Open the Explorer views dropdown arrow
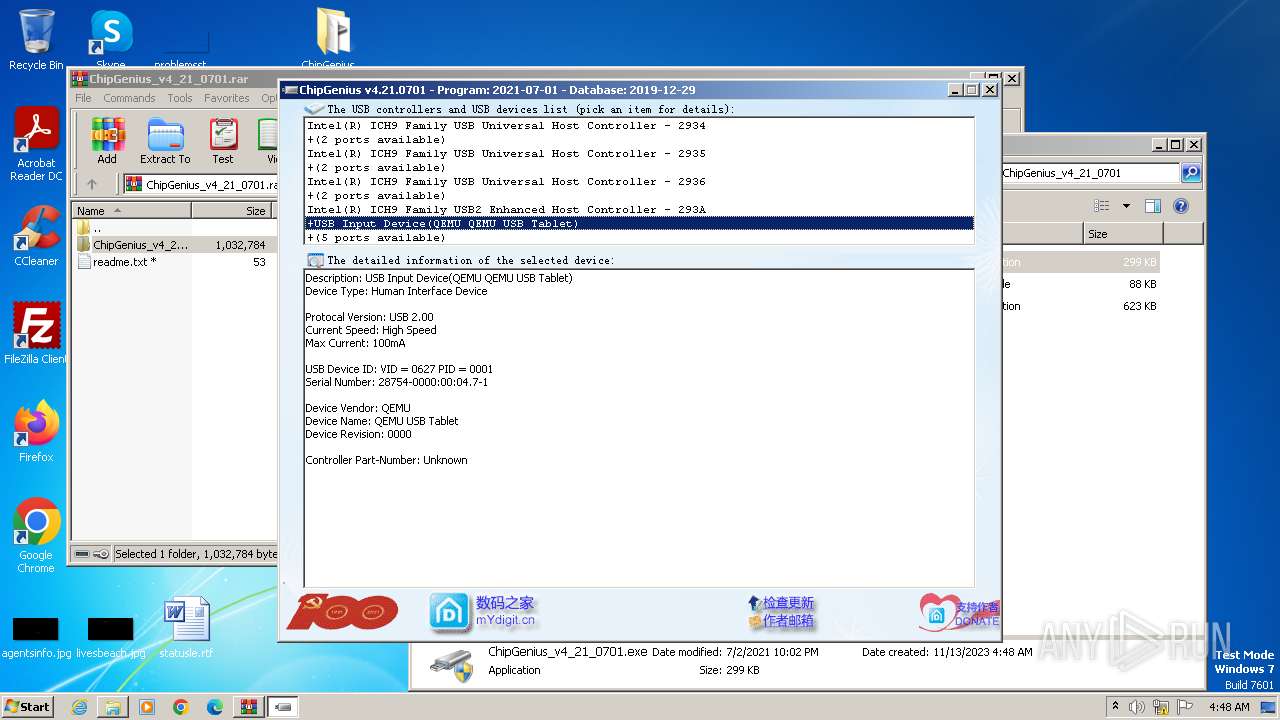This screenshot has height=720, width=1280. (x=1126, y=206)
